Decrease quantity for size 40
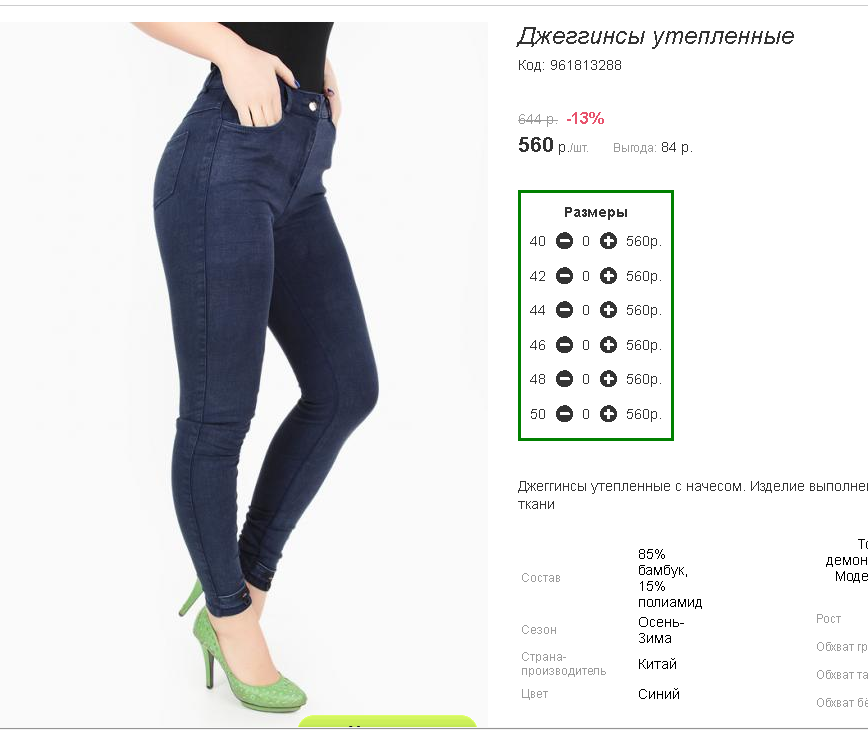The image size is (868, 730). pos(564,241)
